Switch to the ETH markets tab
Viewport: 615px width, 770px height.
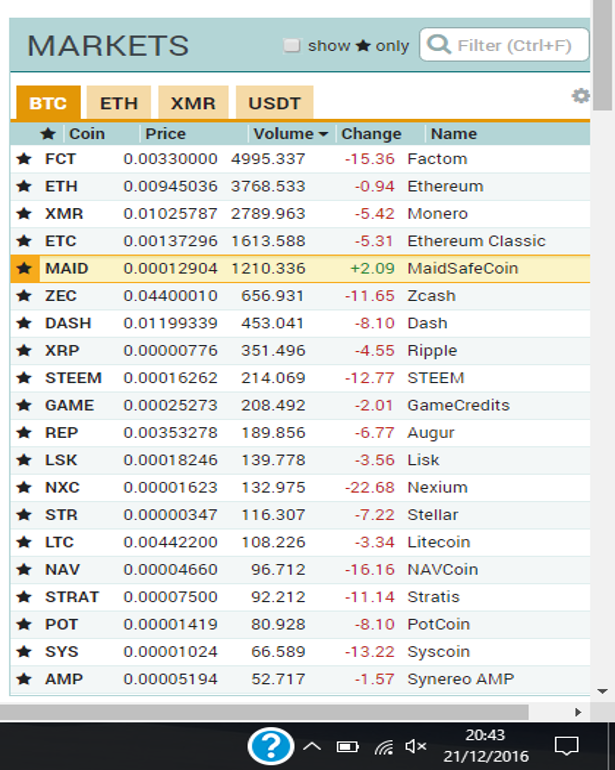pyautogui.click(x=119, y=103)
